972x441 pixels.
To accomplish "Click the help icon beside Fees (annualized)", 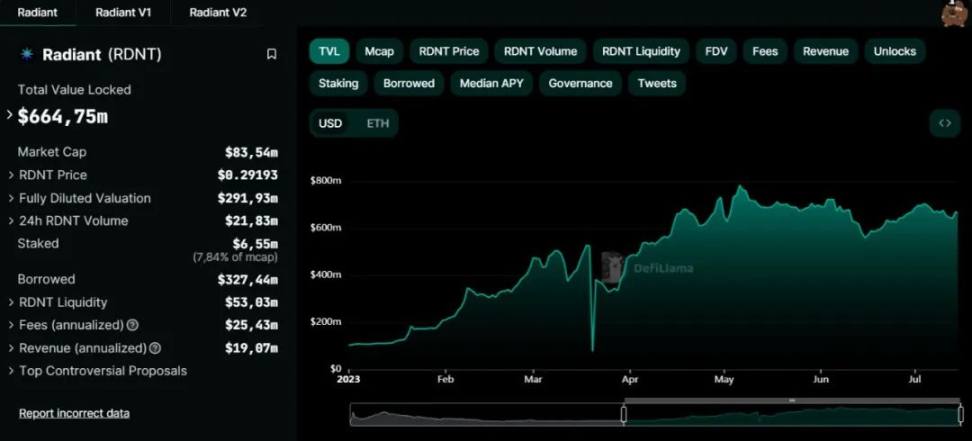I will pos(133,325).
